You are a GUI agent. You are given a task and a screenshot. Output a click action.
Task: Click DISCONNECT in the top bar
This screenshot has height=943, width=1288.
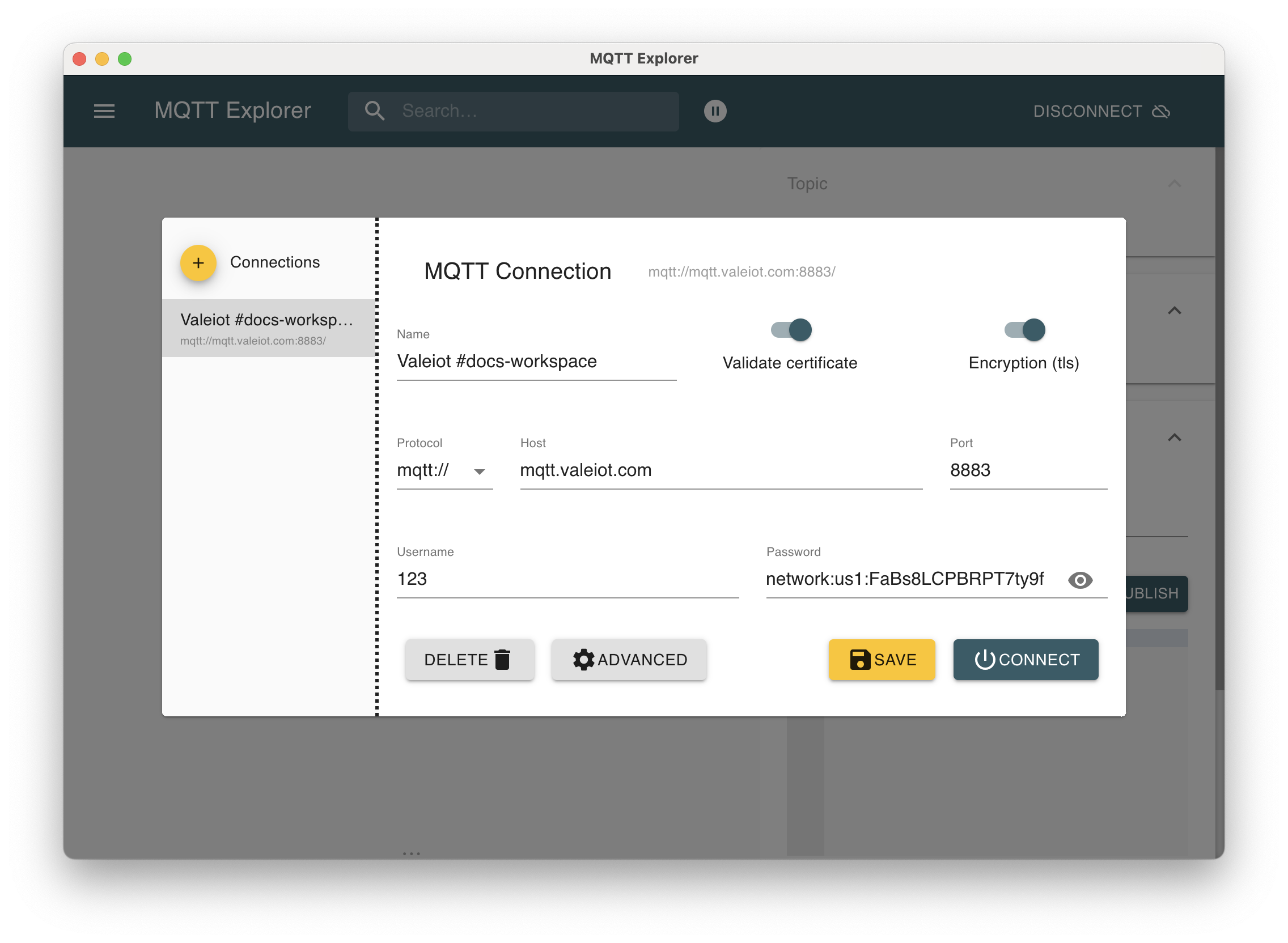(x=1087, y=111)
